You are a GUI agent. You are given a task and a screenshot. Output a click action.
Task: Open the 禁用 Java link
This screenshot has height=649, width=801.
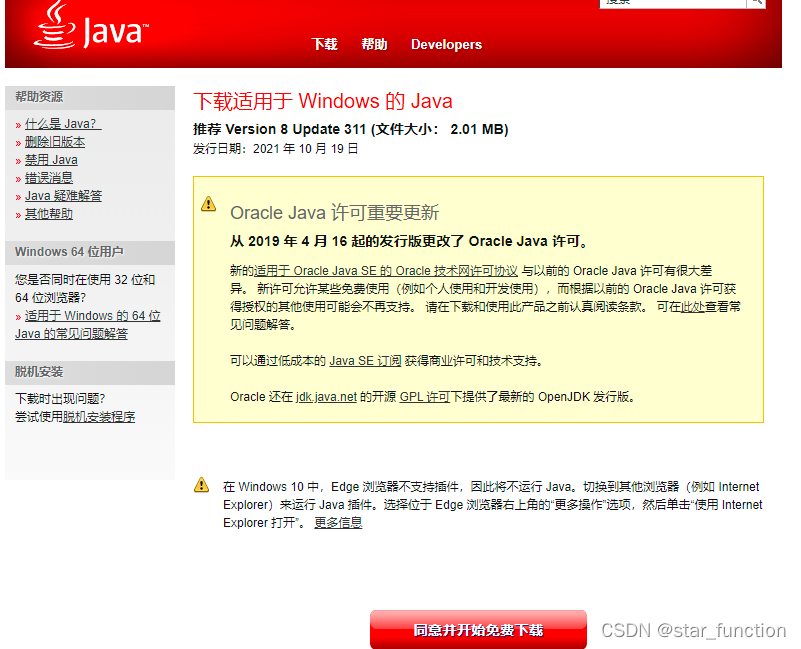pos(51,160)
